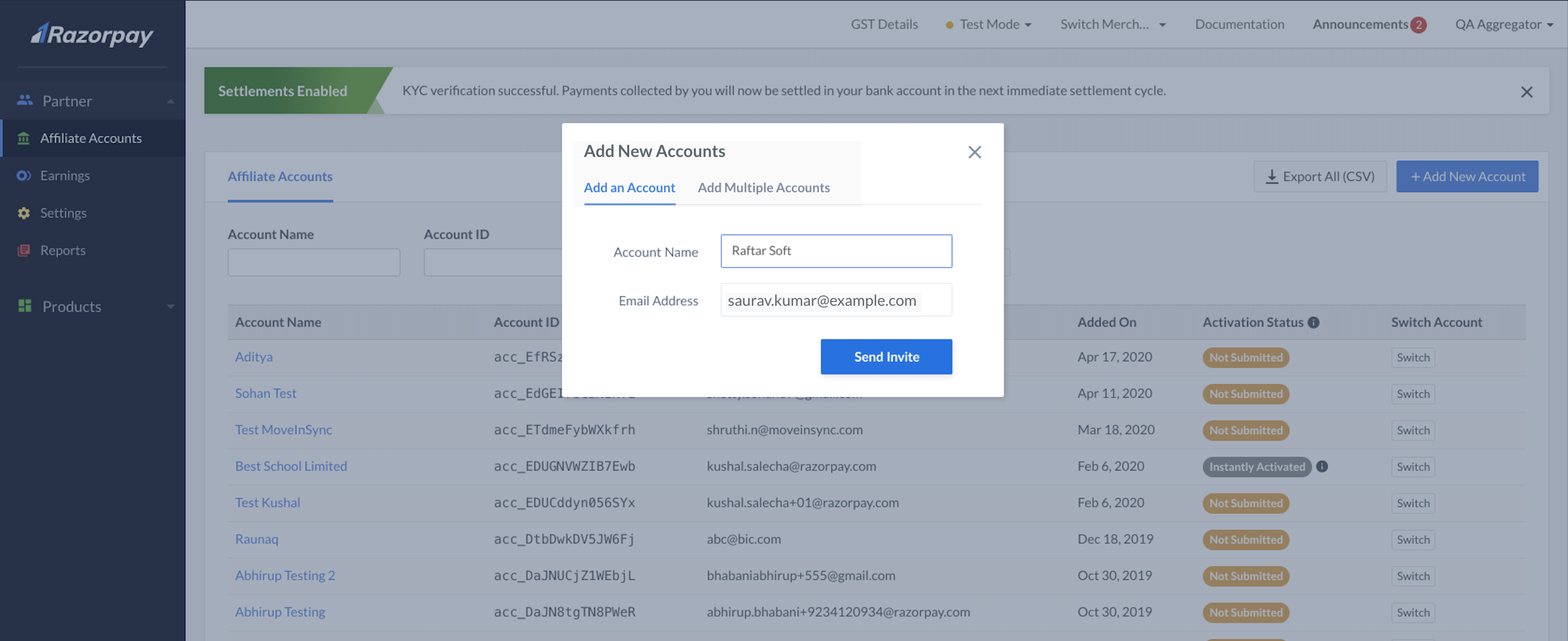Click email abc@bic.com
Image resolution: width=1568 pixels, height=641 pixels.
[743, 539]
